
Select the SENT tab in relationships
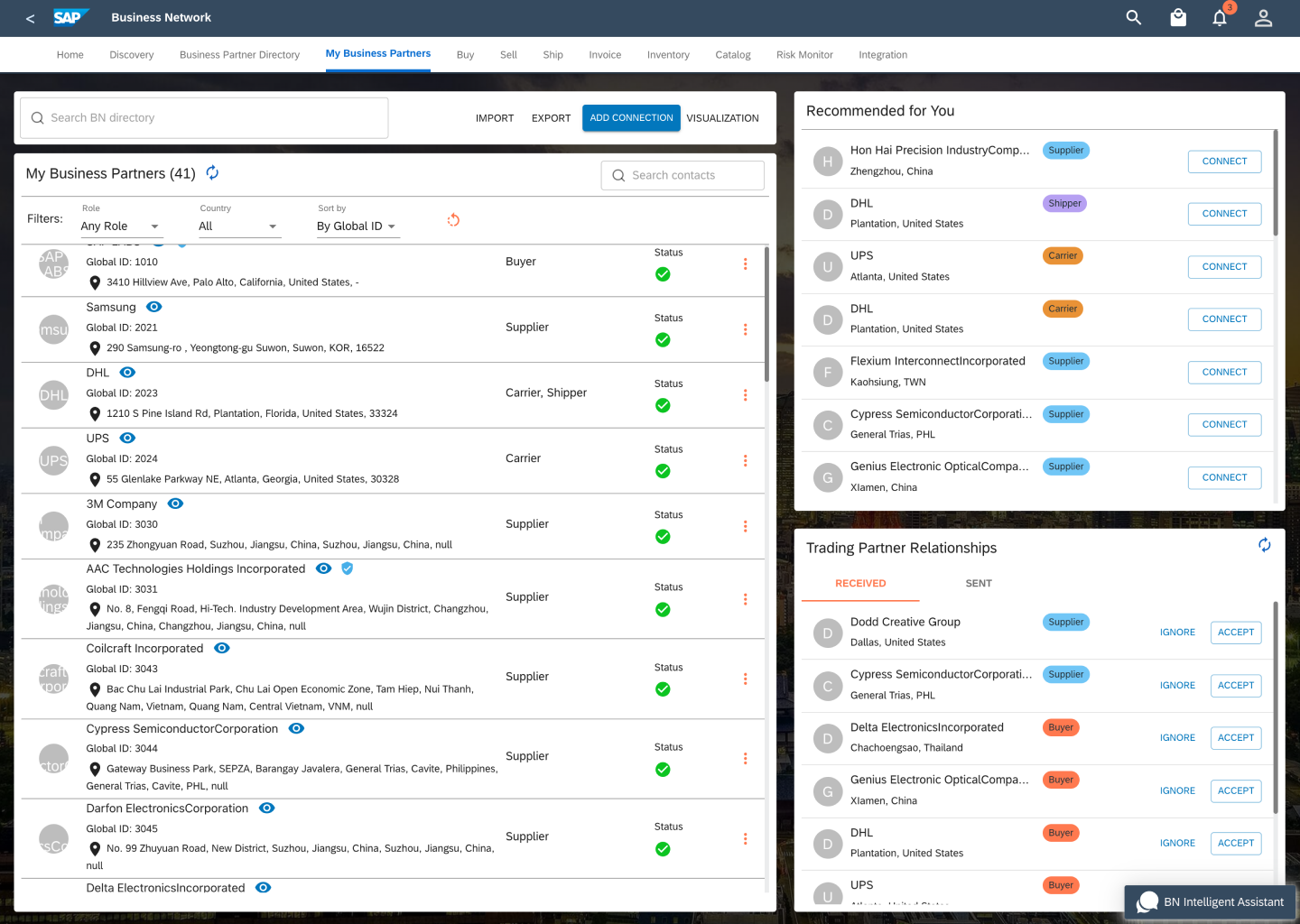point(979,584)
